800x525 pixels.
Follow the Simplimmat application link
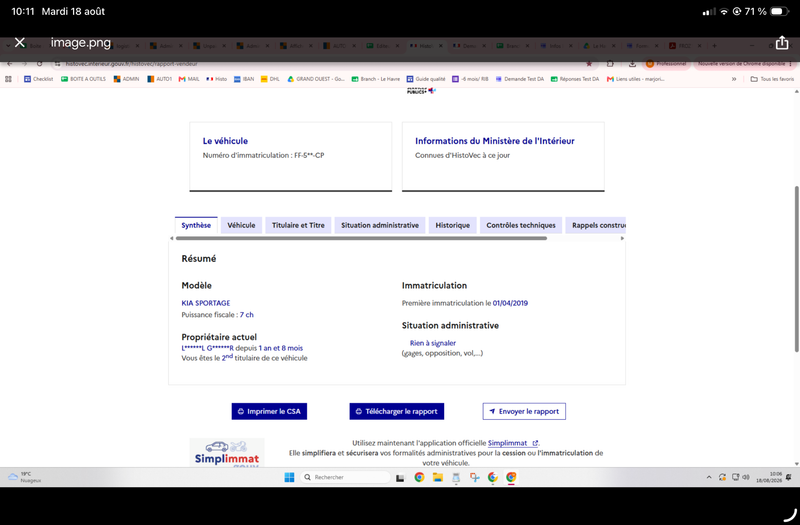[x=512, y=443]
